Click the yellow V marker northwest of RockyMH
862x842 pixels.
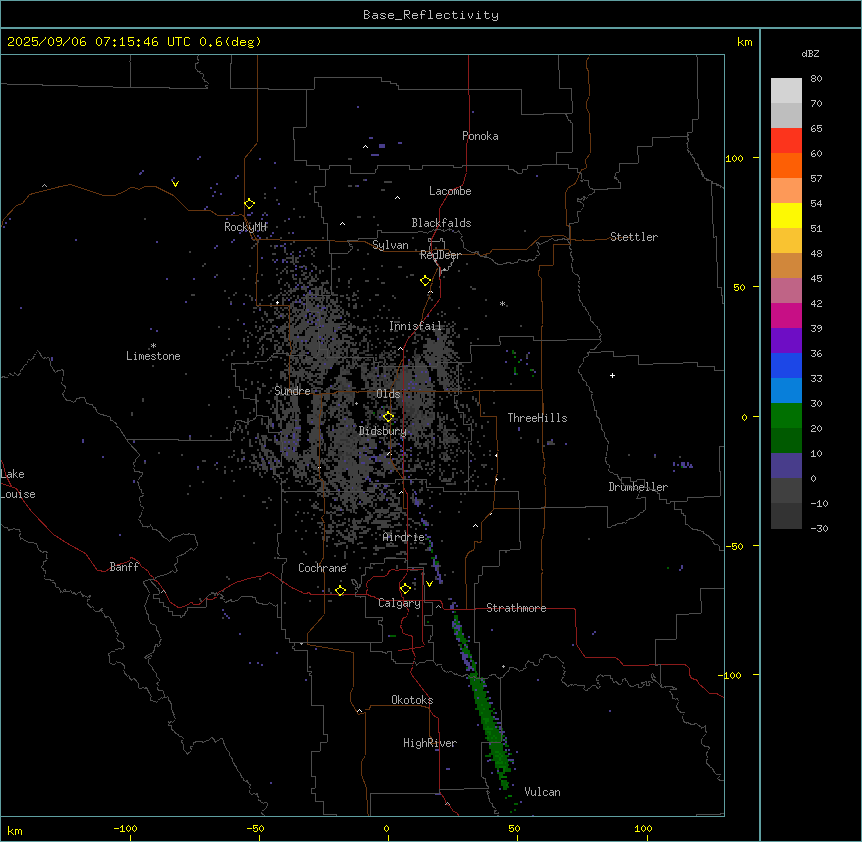tap(175, 184)
